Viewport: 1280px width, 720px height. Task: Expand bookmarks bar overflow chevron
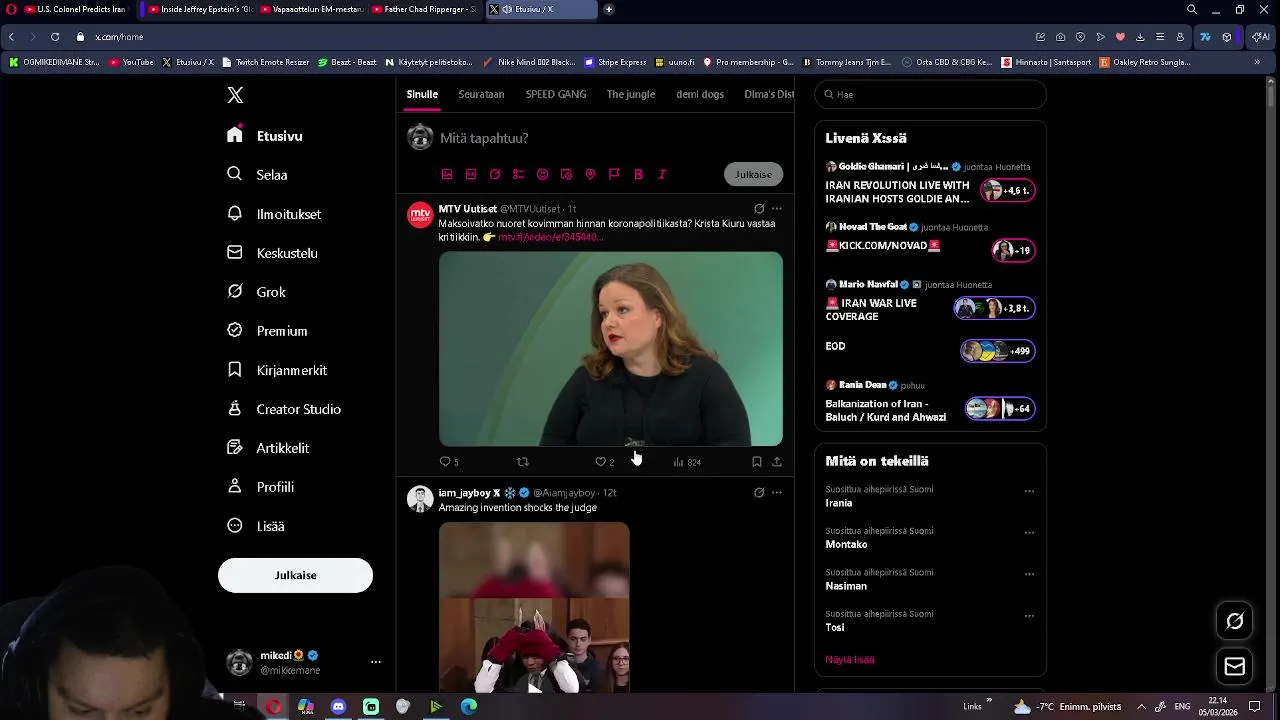click(x=1257, y=62)
